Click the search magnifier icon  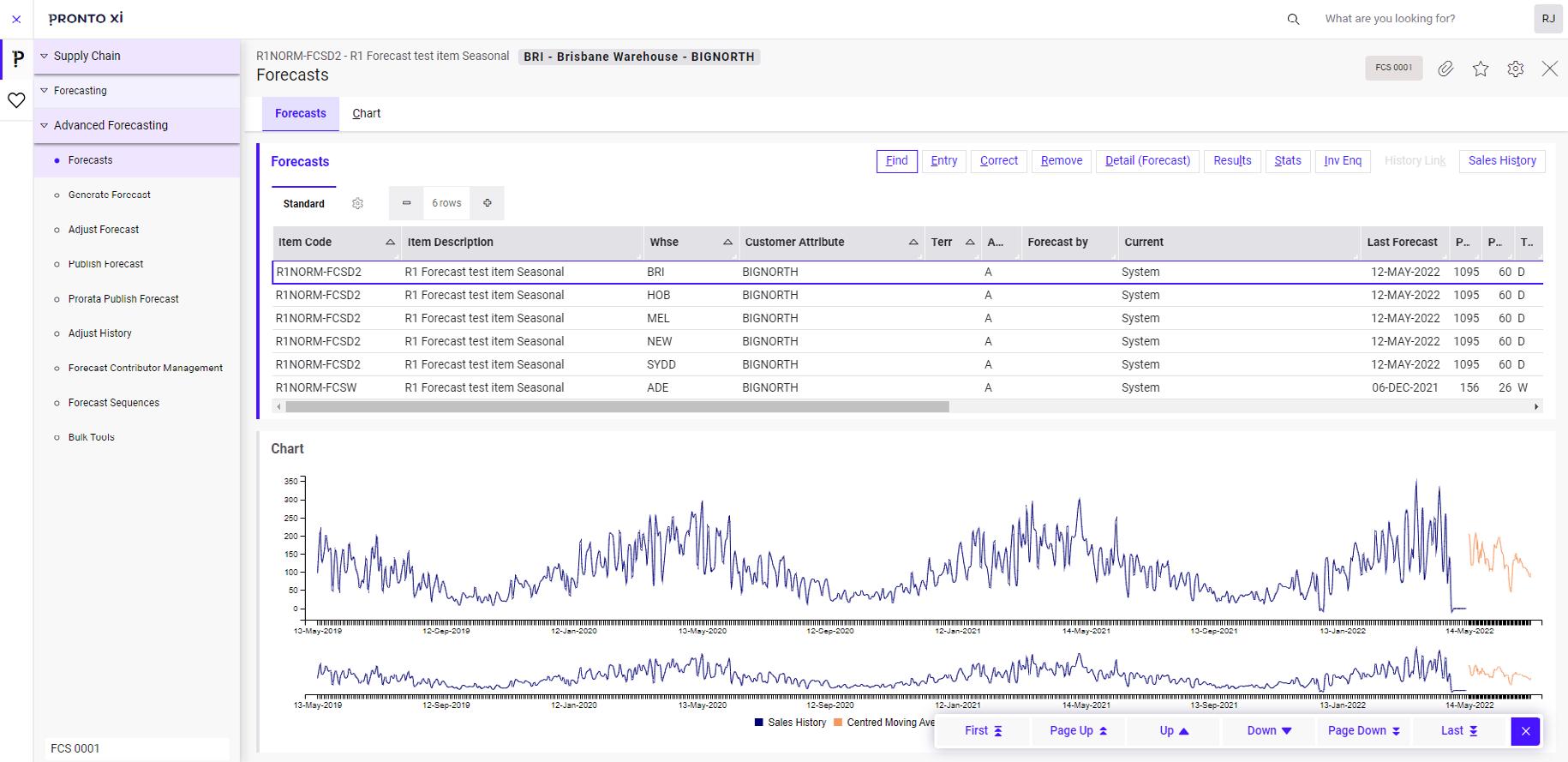(1294, 19)
